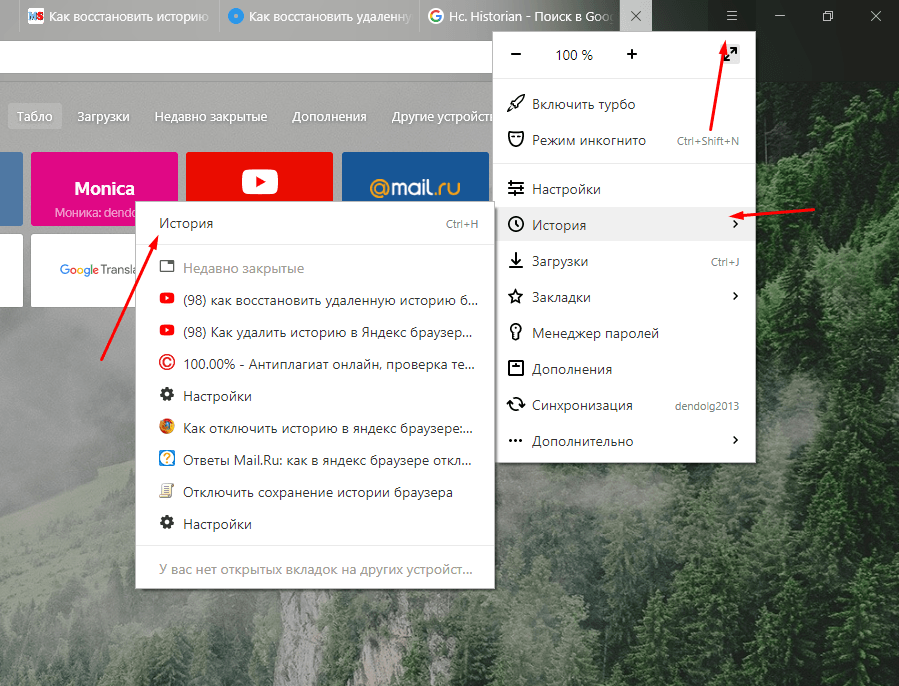Click the sync arrows icon beside Синхронизация
The width and height of the screenshot is (899, 686).
click(515, 404)
